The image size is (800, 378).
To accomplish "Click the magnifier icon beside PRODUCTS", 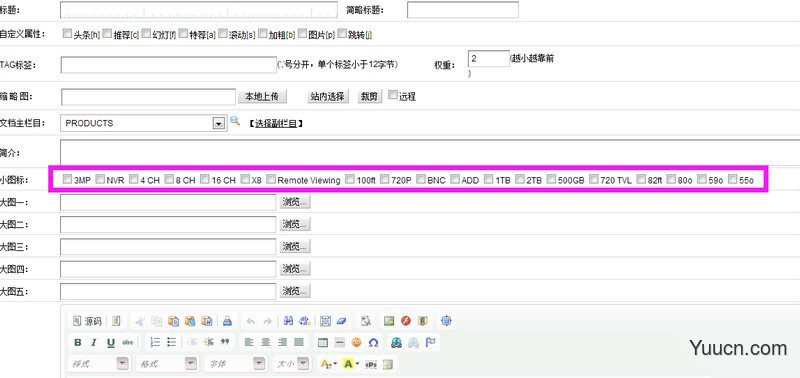I will pyautogui.click(x=235, y=121).
